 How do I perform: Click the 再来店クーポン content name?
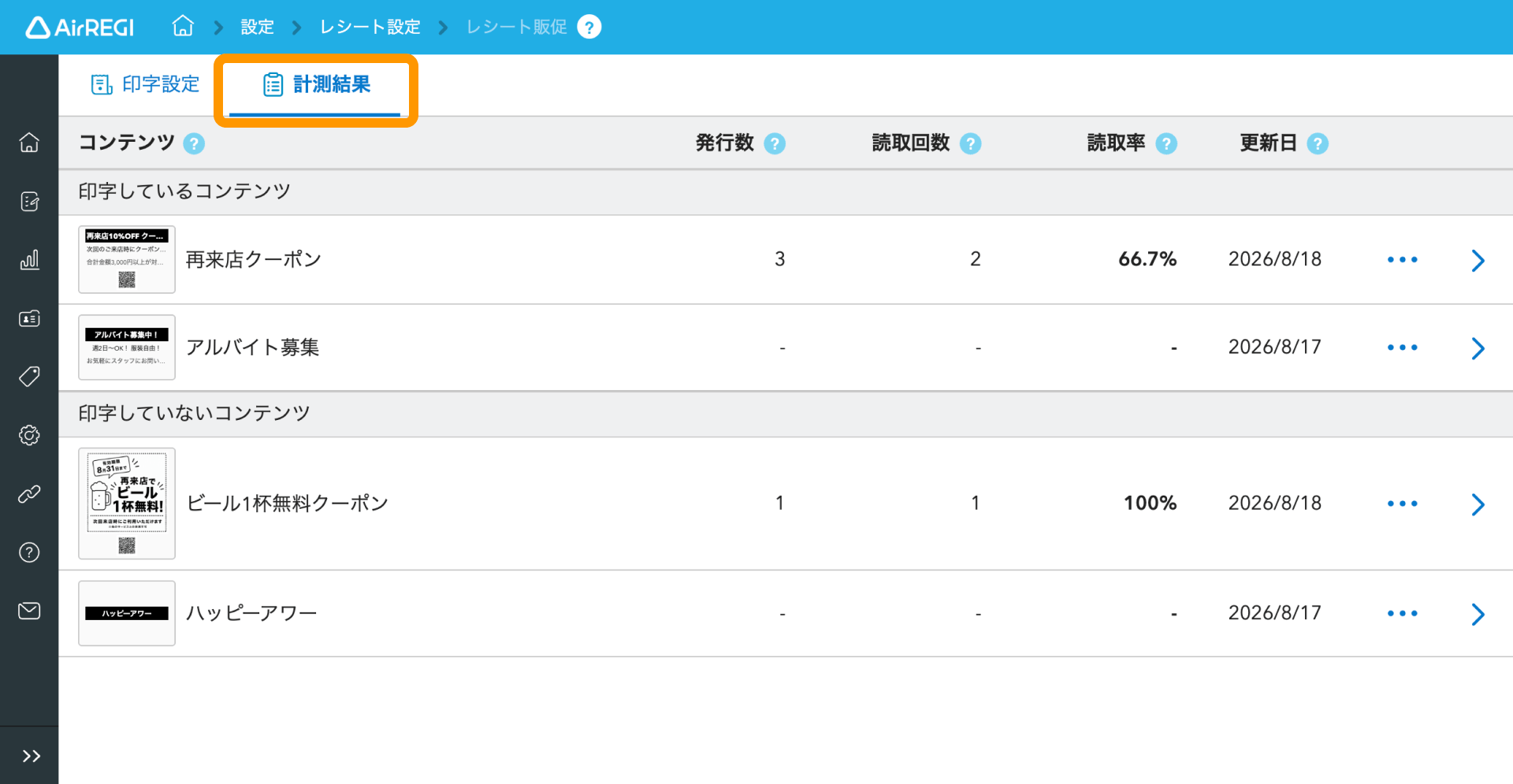254,259
